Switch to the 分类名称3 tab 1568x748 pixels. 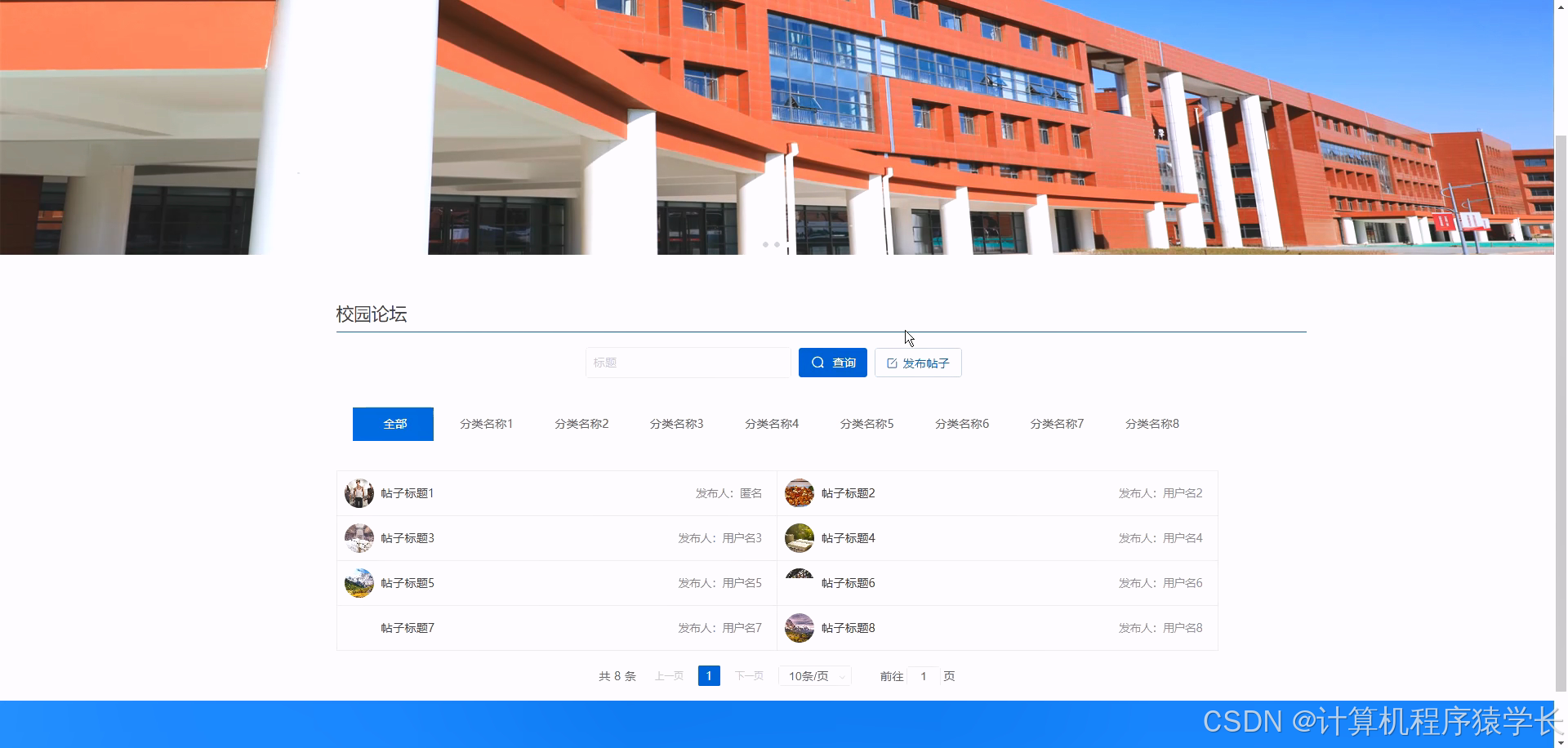pyautogui.click(x=676, y=424)
